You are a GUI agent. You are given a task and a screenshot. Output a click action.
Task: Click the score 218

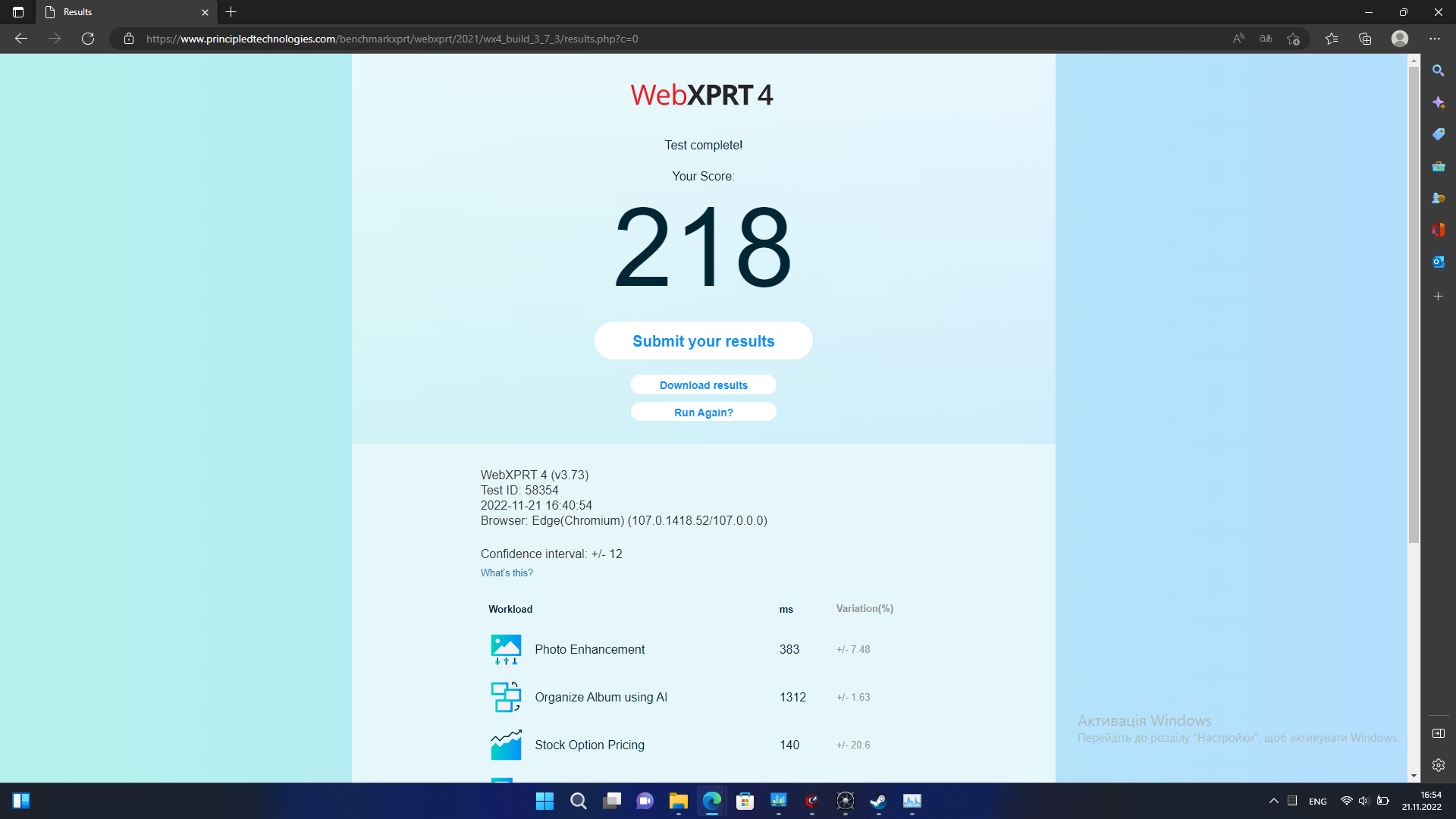(703, 247)
